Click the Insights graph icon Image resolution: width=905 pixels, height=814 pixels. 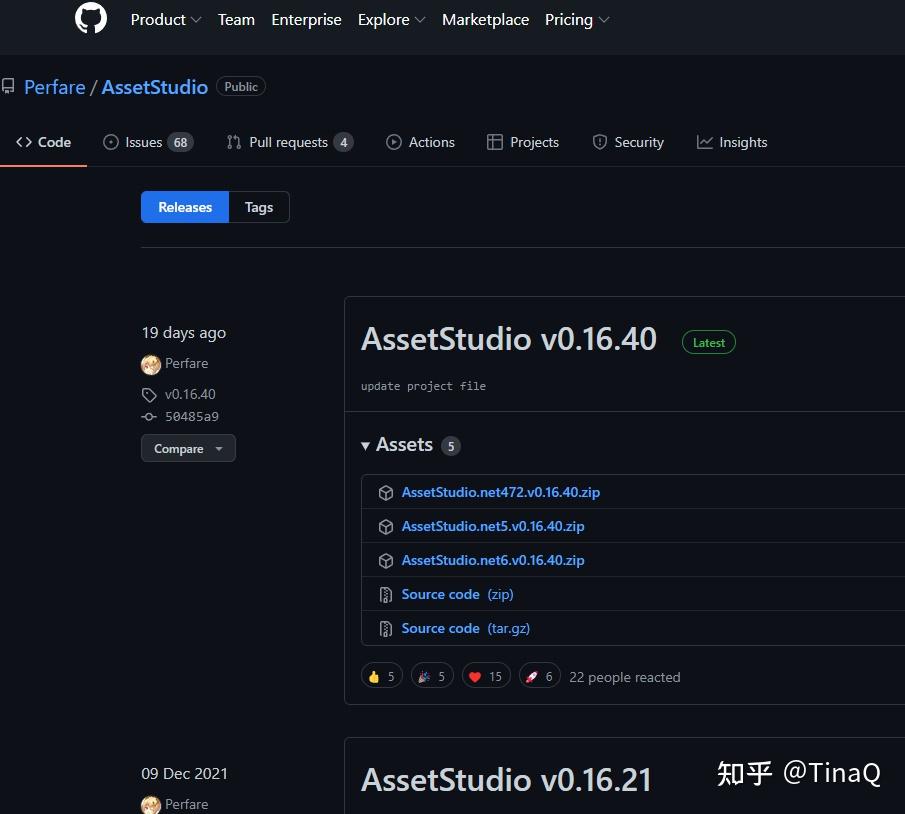pyautogui.click(x=704, y=142)
